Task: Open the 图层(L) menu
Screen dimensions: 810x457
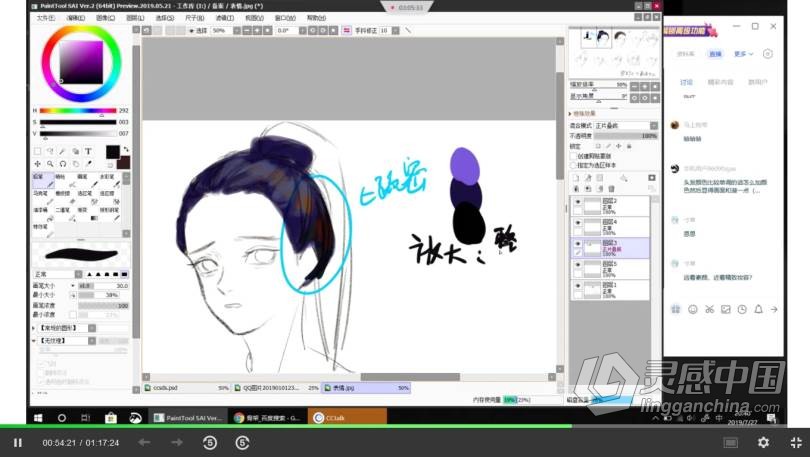Action: (x=135, y=18)
